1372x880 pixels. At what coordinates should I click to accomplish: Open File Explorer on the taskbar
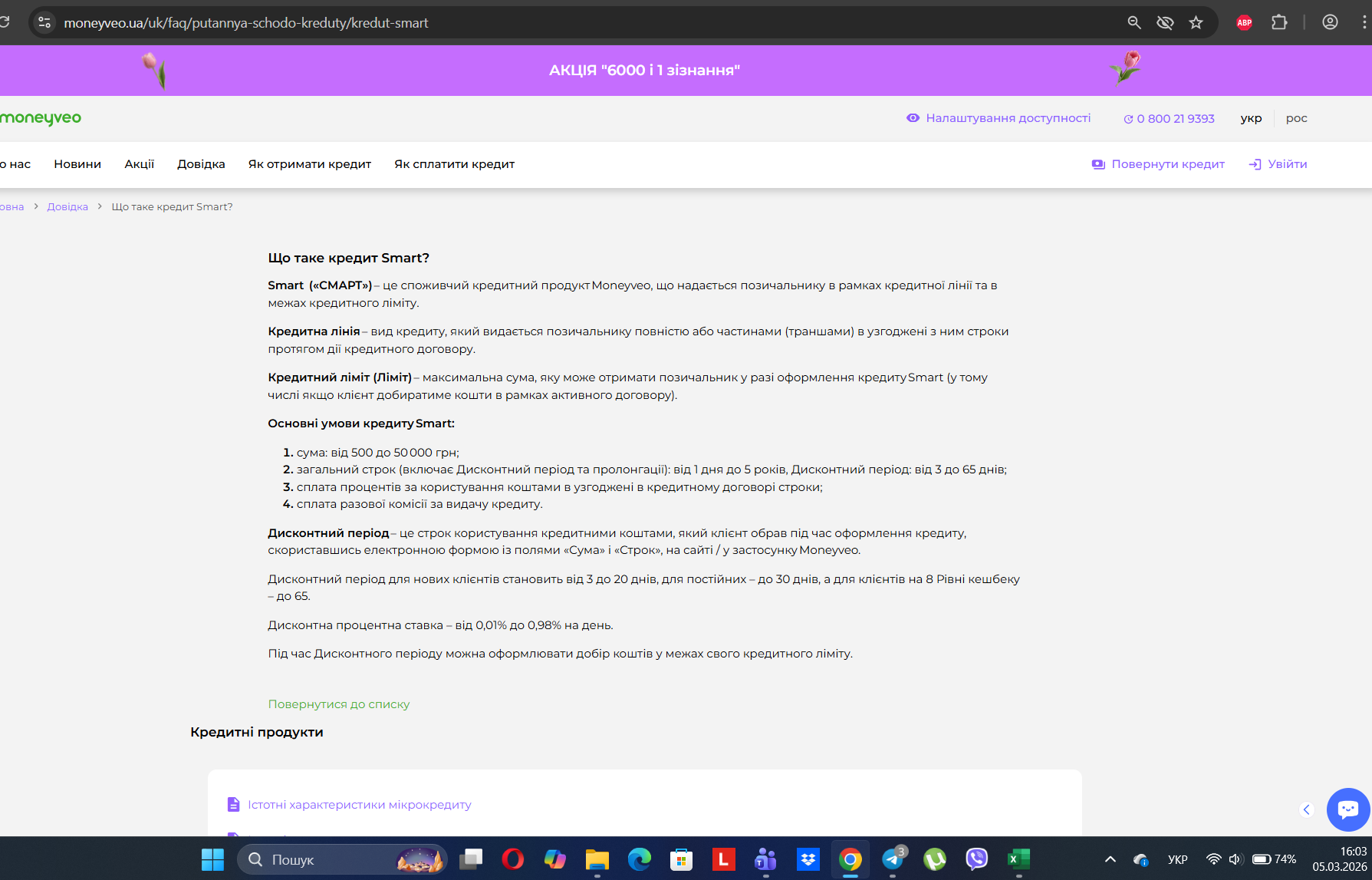tap(597, 859)
